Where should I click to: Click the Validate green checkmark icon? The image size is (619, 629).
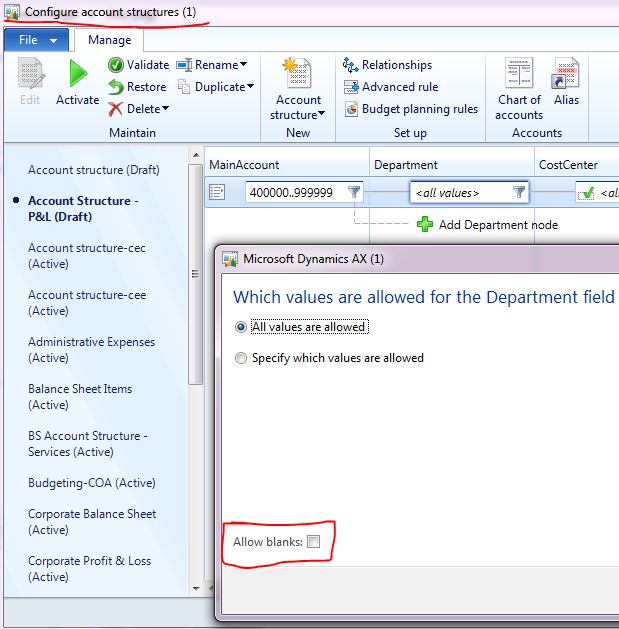click(116, 65)
